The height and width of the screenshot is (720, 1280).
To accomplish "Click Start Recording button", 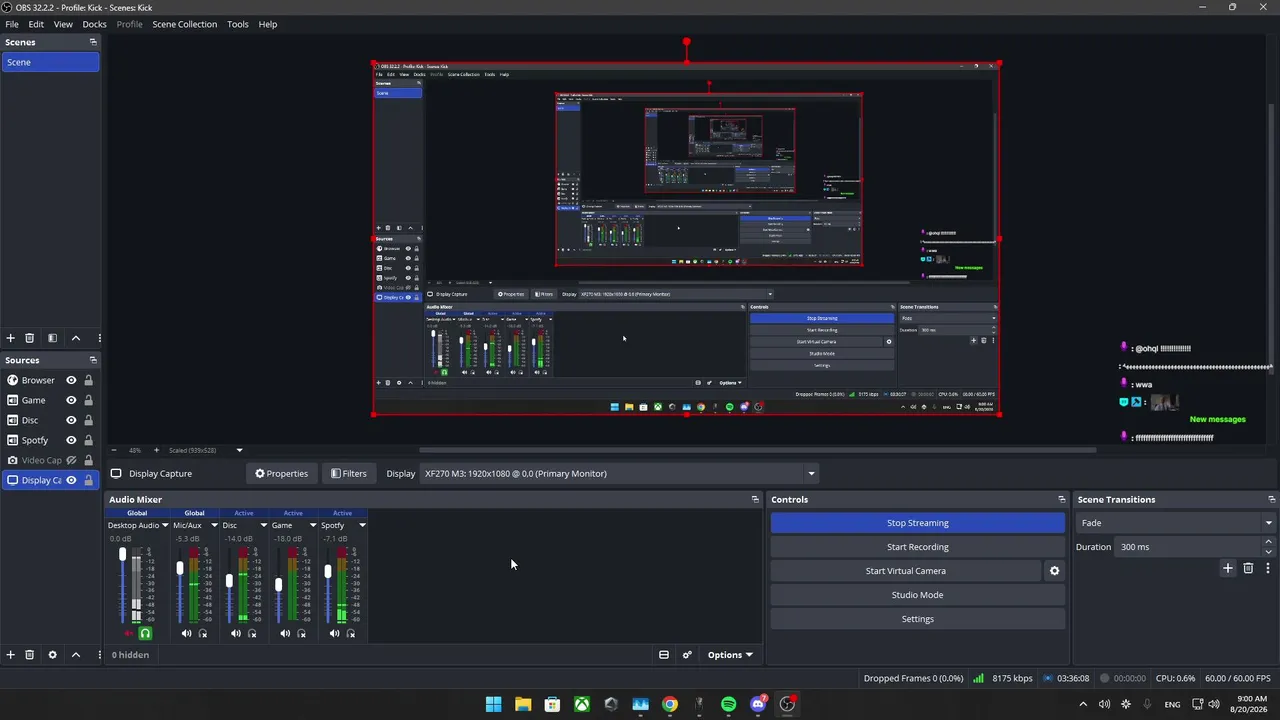I will pyautogui.click(x=918, y=547).
